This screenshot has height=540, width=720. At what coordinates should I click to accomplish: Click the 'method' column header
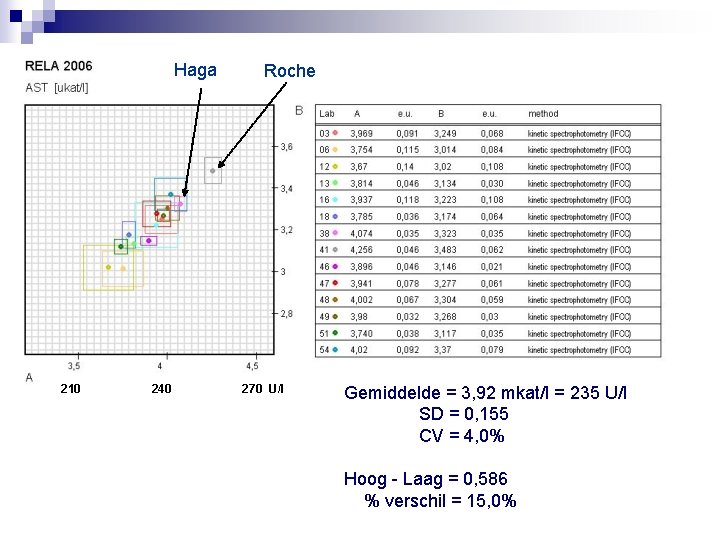click(543, 113)
